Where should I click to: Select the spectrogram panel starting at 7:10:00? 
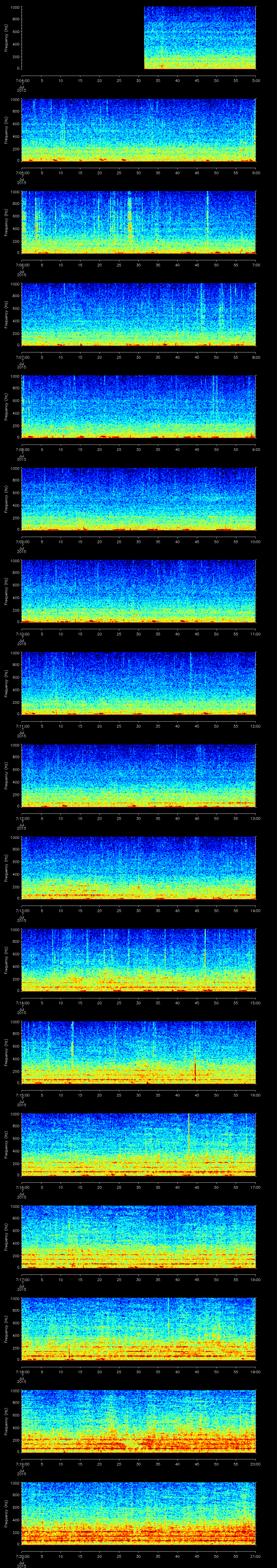[139, 591]
